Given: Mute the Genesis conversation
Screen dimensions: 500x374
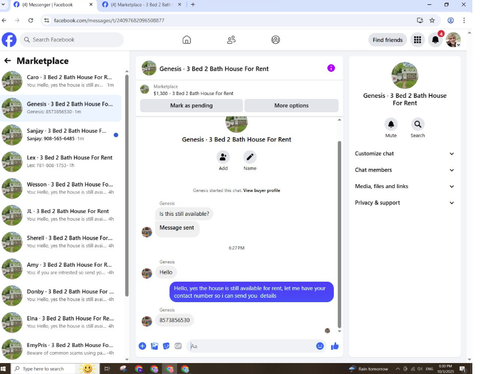Looking at the screenshot, I should pos(391,124).
